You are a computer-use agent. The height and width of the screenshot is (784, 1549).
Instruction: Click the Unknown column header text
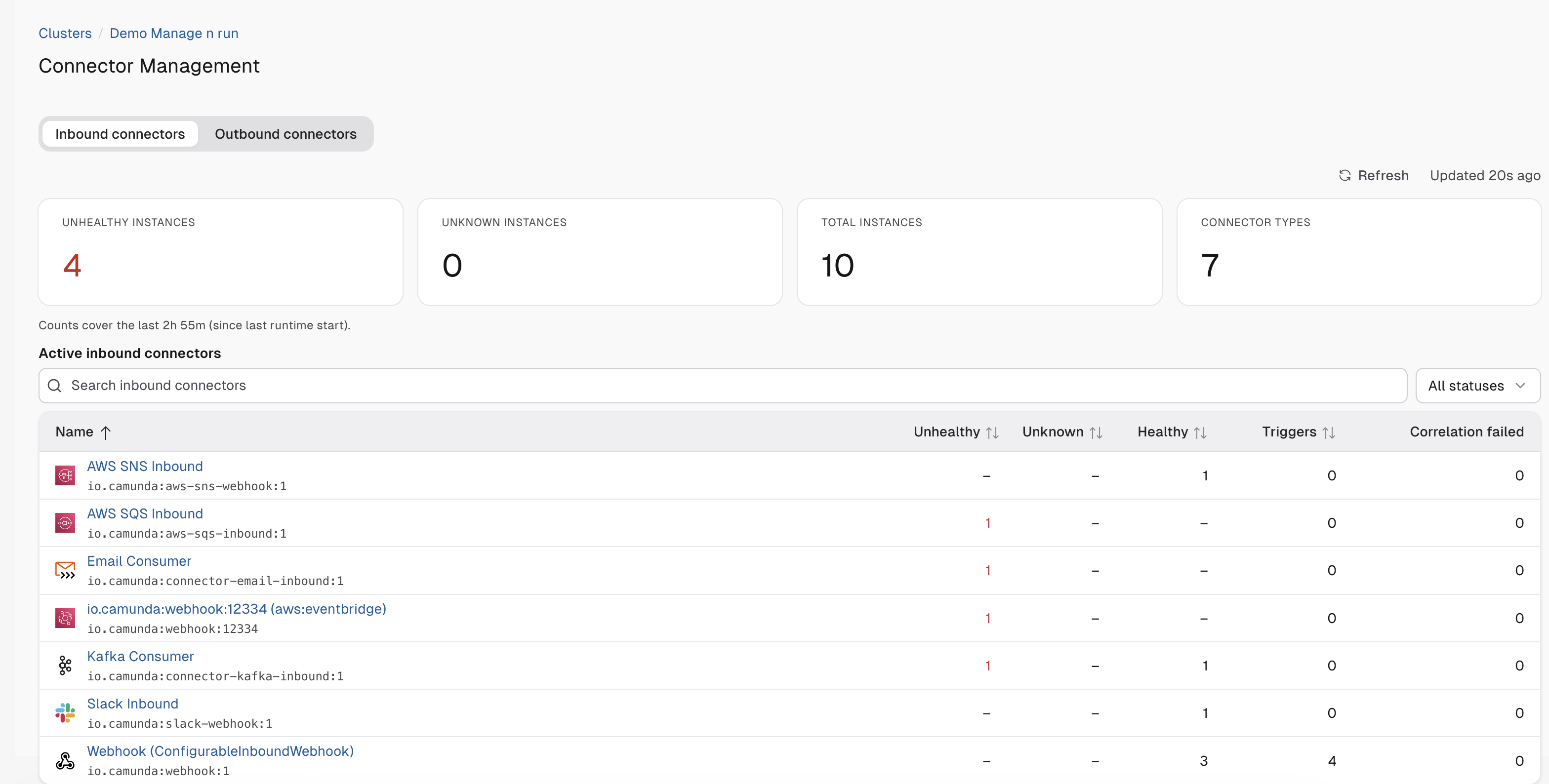click(x=1052, y=431)
